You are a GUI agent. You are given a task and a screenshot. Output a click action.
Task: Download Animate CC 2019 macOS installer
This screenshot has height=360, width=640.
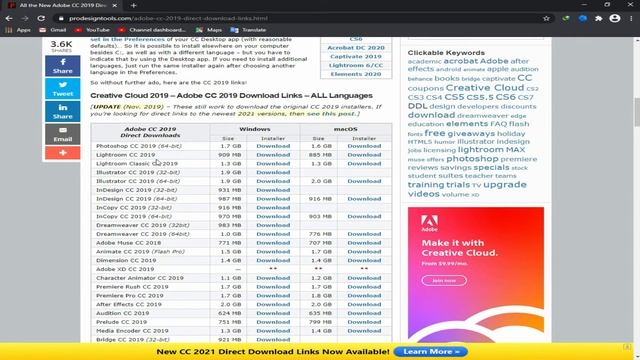click(x=364, y=251)
